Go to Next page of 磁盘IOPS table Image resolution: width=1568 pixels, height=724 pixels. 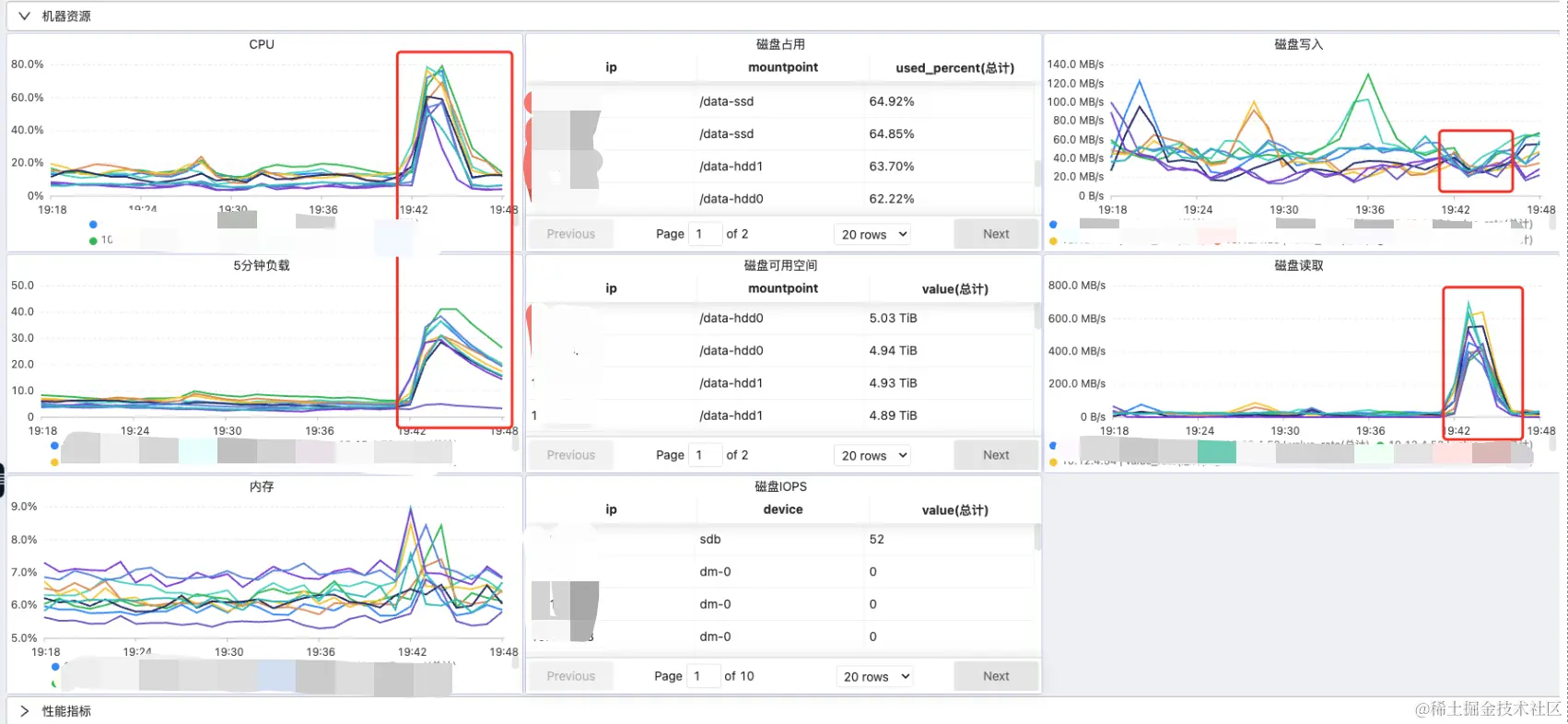[996, 676]
